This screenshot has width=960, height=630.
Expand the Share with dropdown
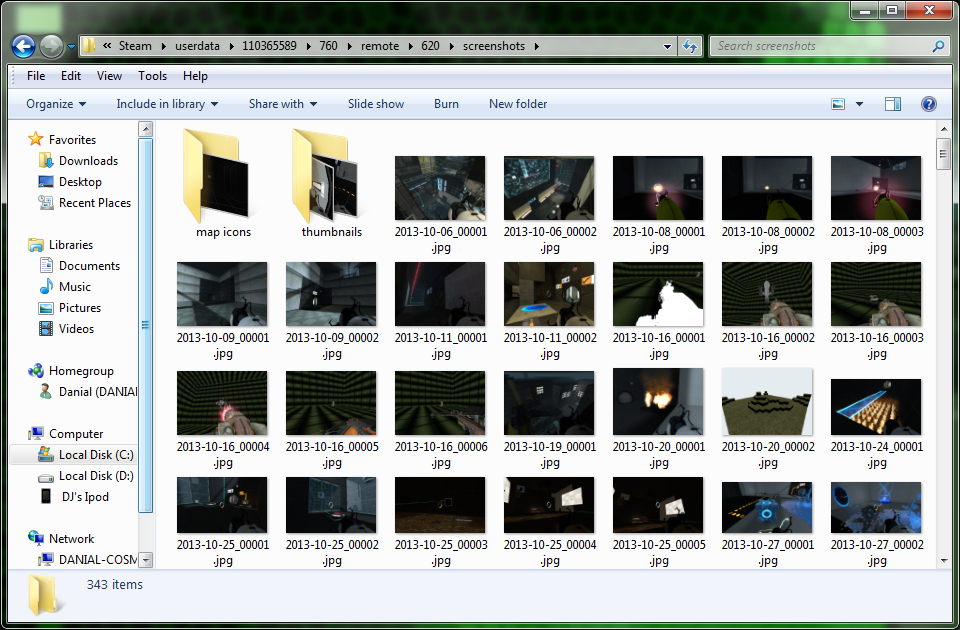pyautogui.click(x=283, y=104)
